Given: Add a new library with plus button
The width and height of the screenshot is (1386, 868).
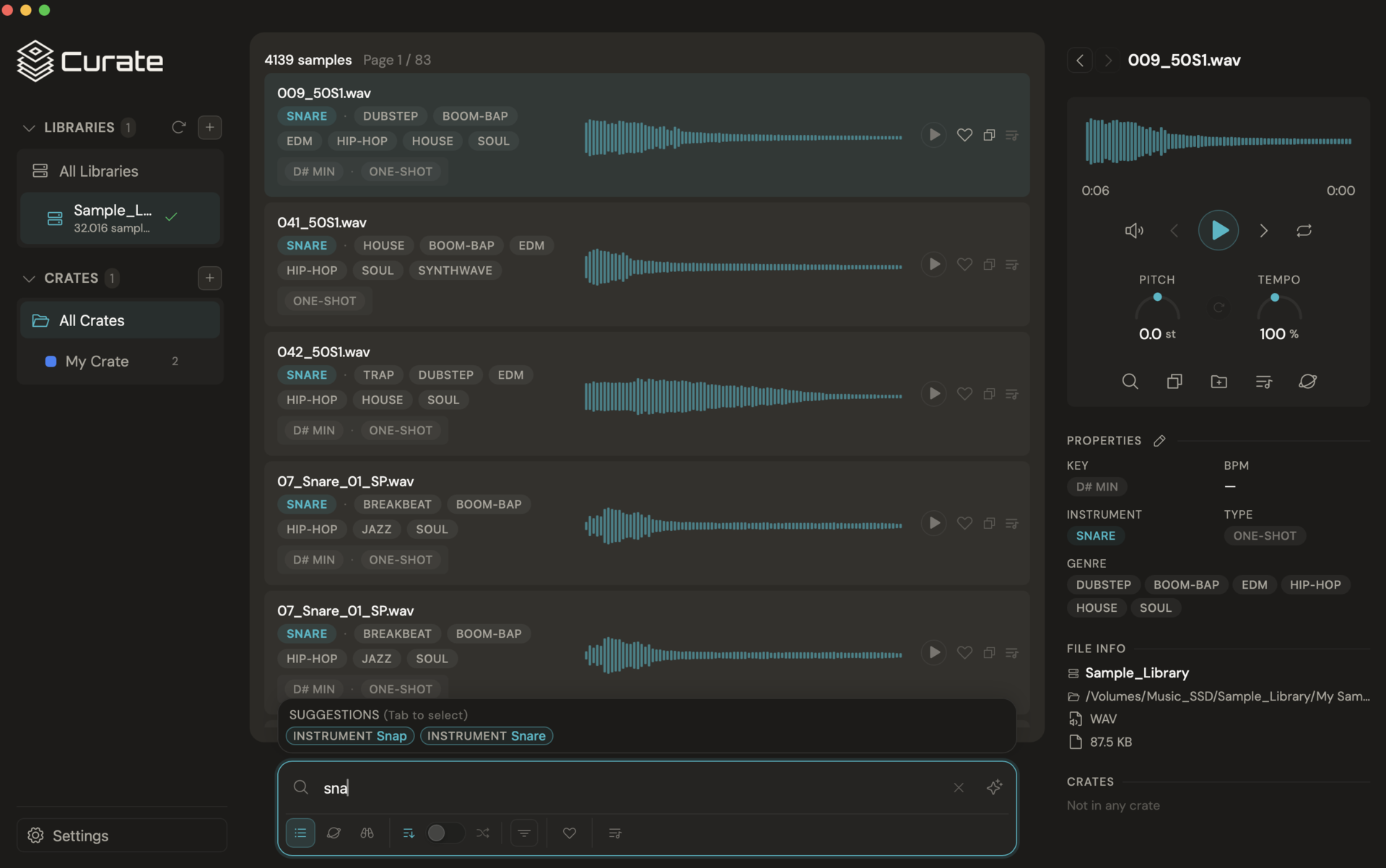Looking at the screenshot, I should (x=209, y=127).
